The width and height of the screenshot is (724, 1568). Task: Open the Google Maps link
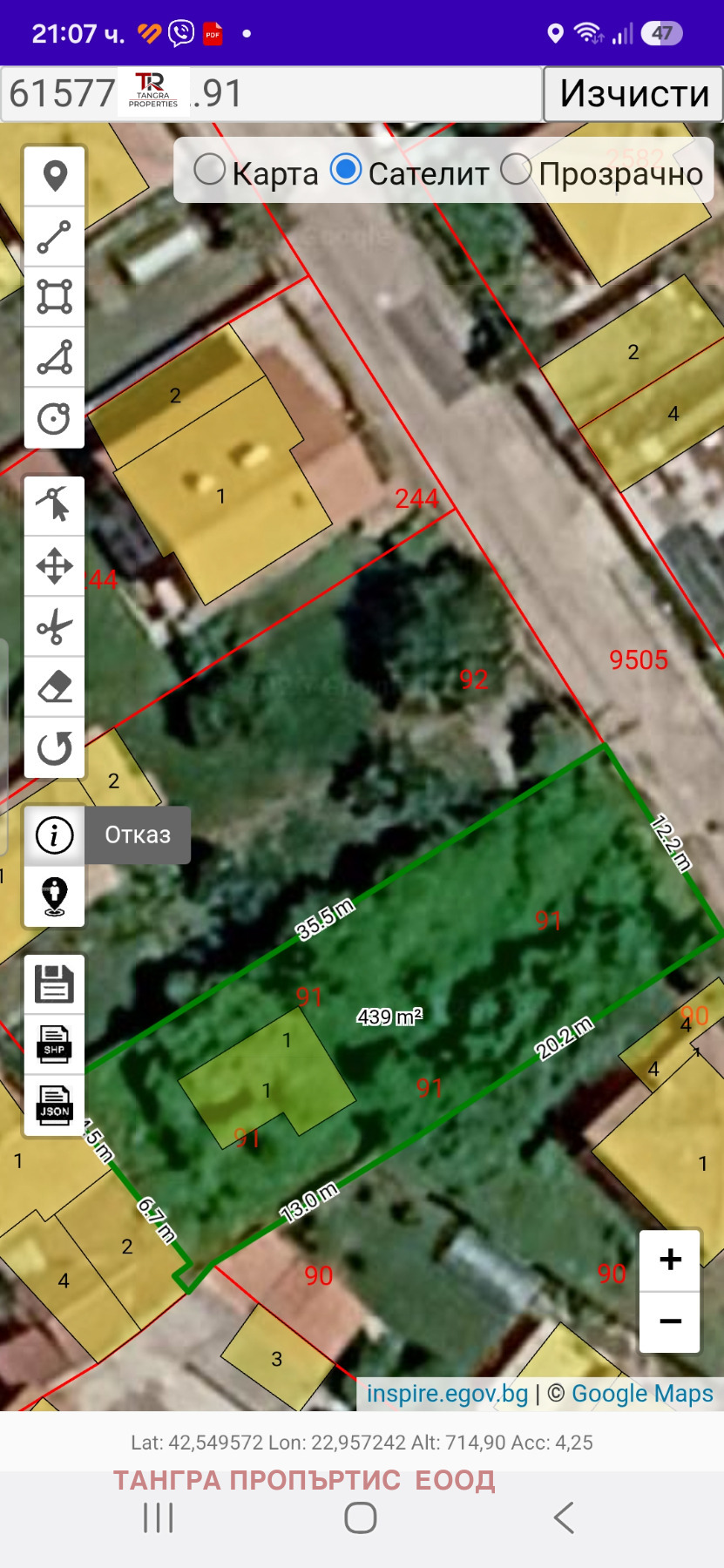click(642, 1394)
